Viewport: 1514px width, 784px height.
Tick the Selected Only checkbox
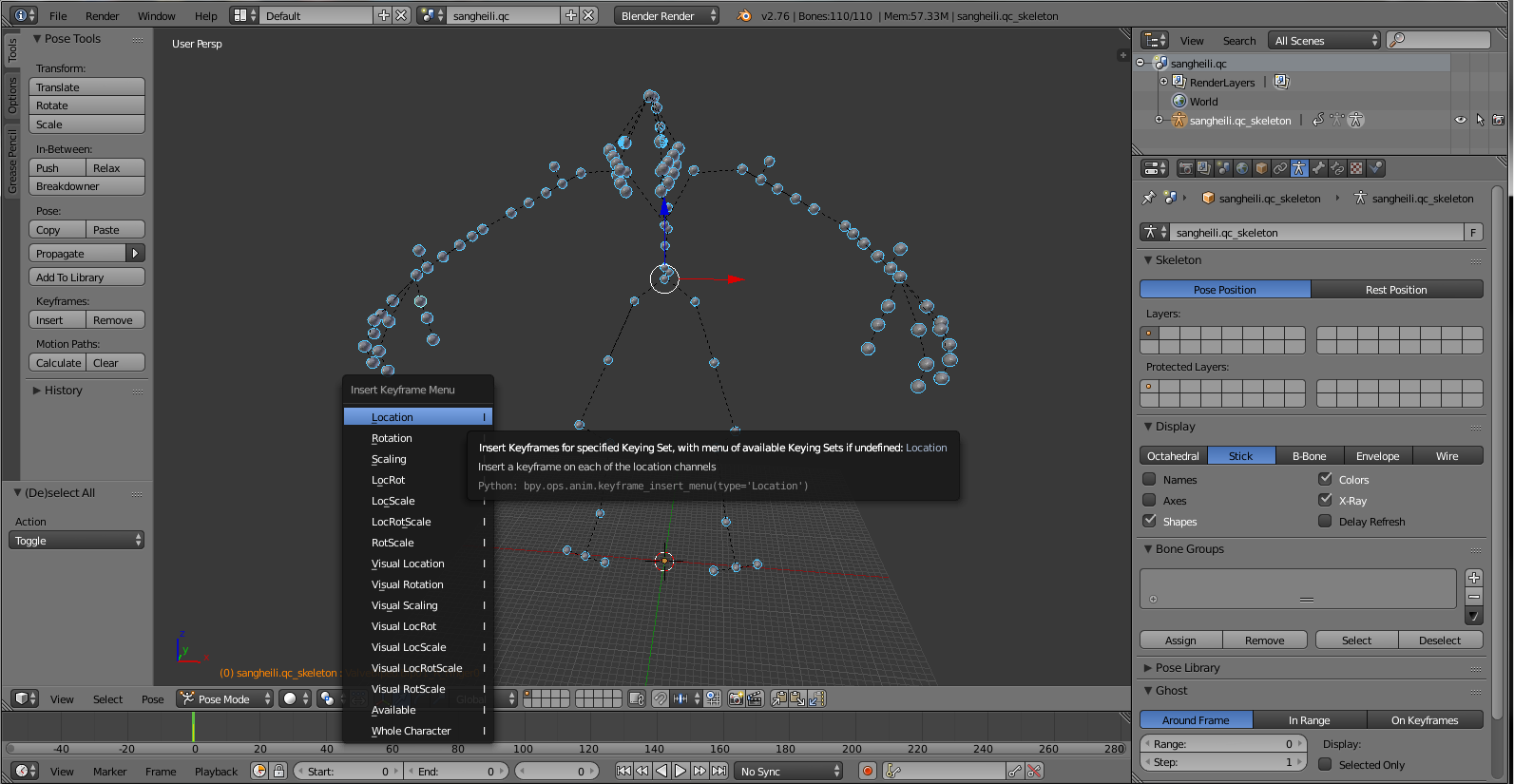tap(1325, 764)
